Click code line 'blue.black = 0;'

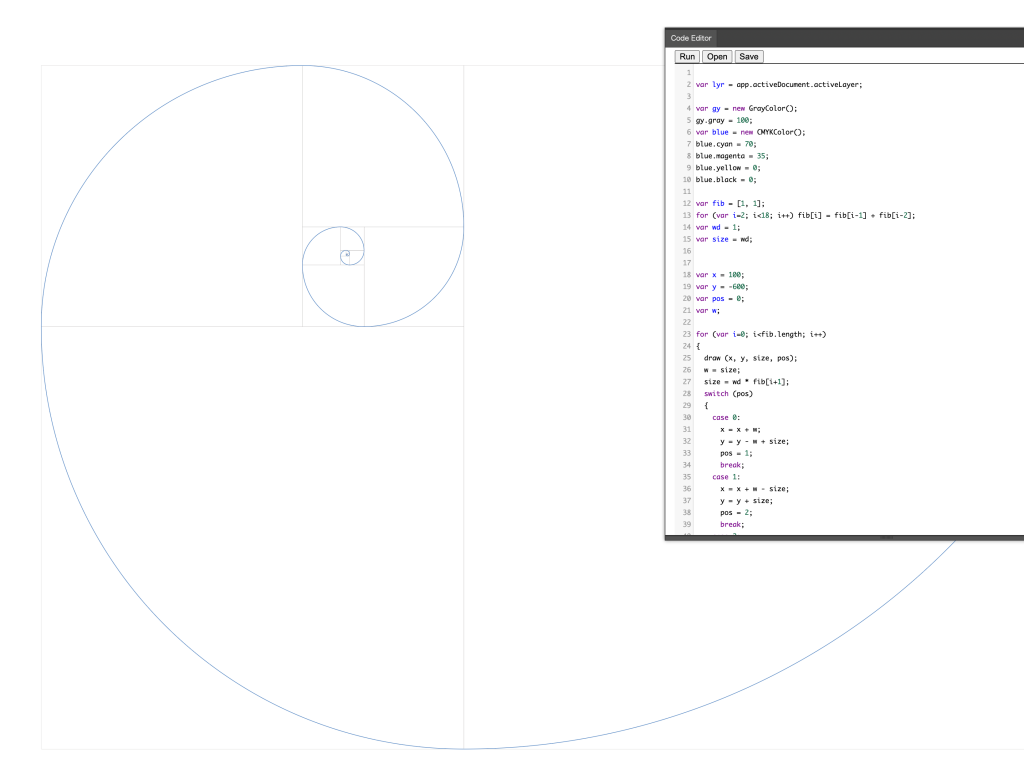pos(726,180)
